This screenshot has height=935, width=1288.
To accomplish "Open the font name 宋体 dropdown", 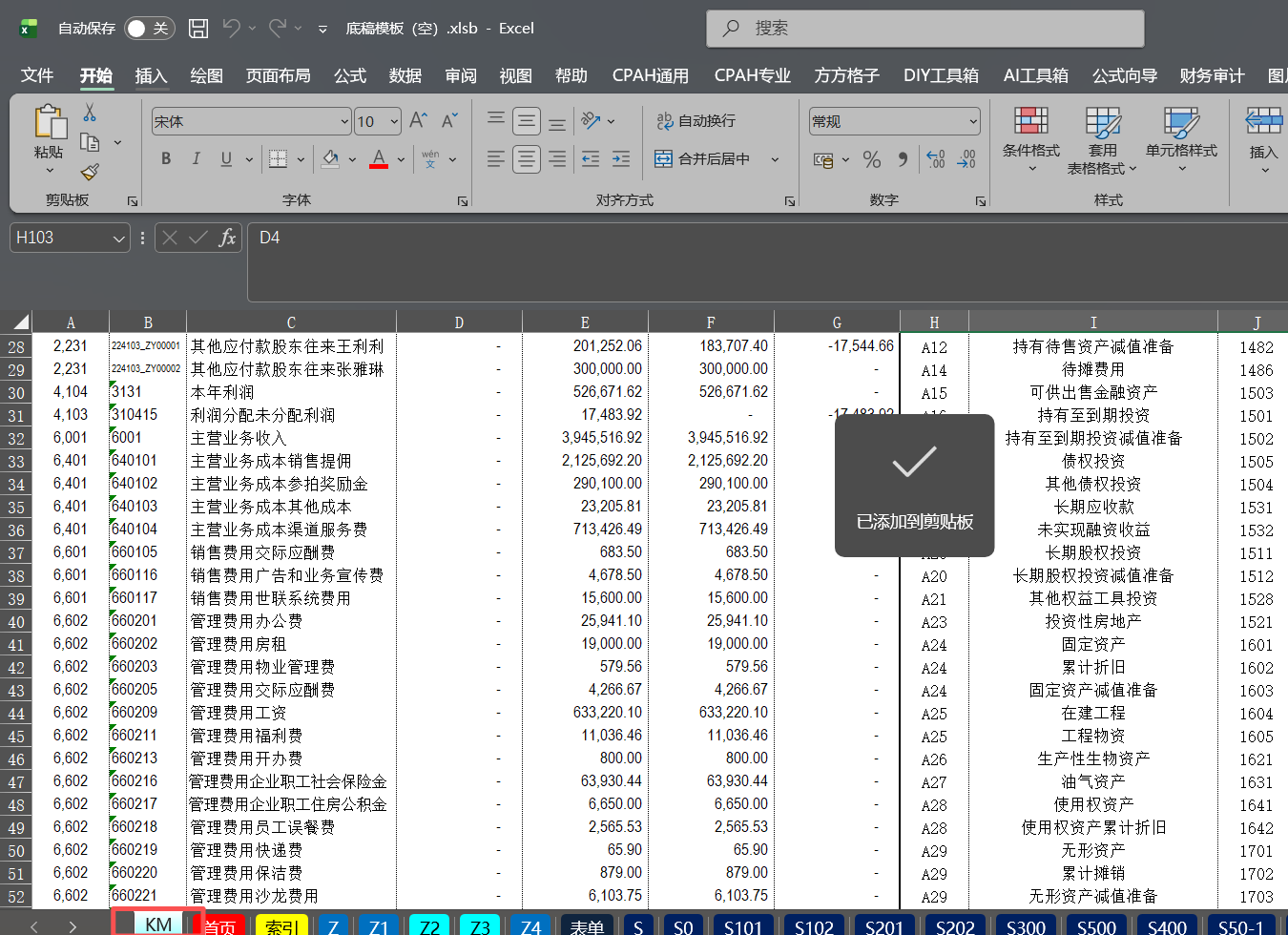I will [x=344, y=121].
